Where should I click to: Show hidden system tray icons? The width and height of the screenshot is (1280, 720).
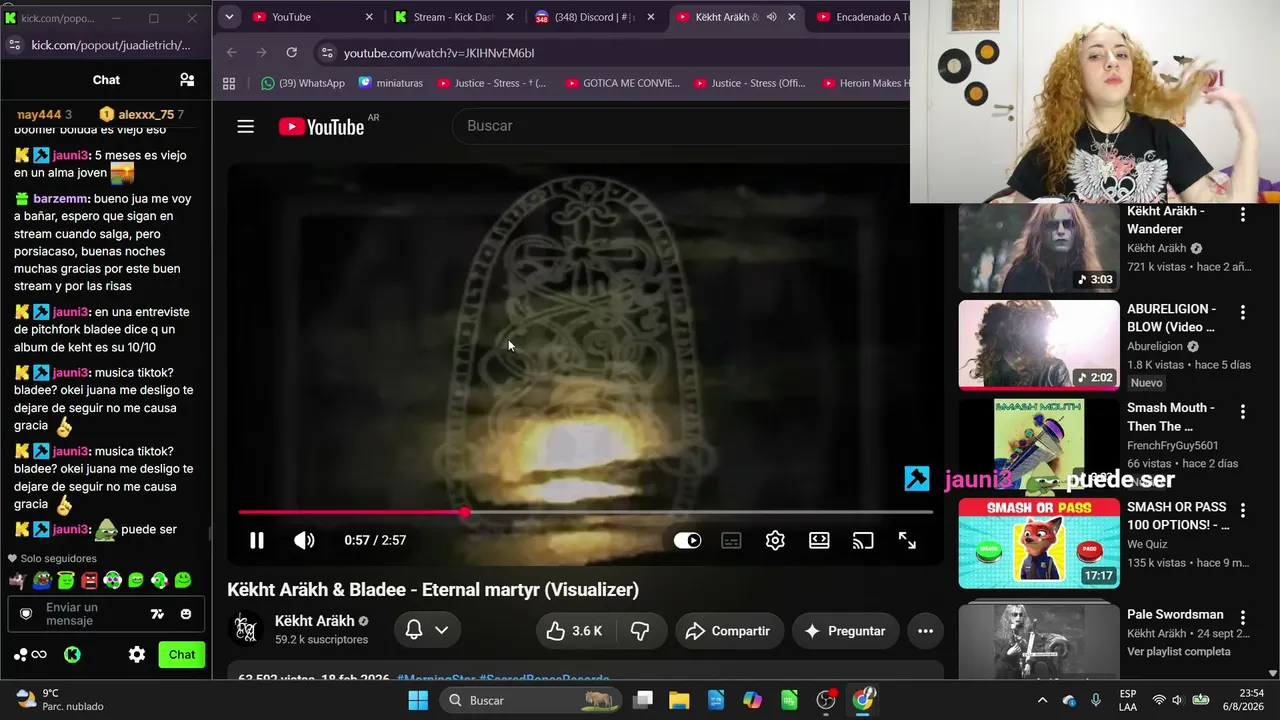[x=1042, y=700]
